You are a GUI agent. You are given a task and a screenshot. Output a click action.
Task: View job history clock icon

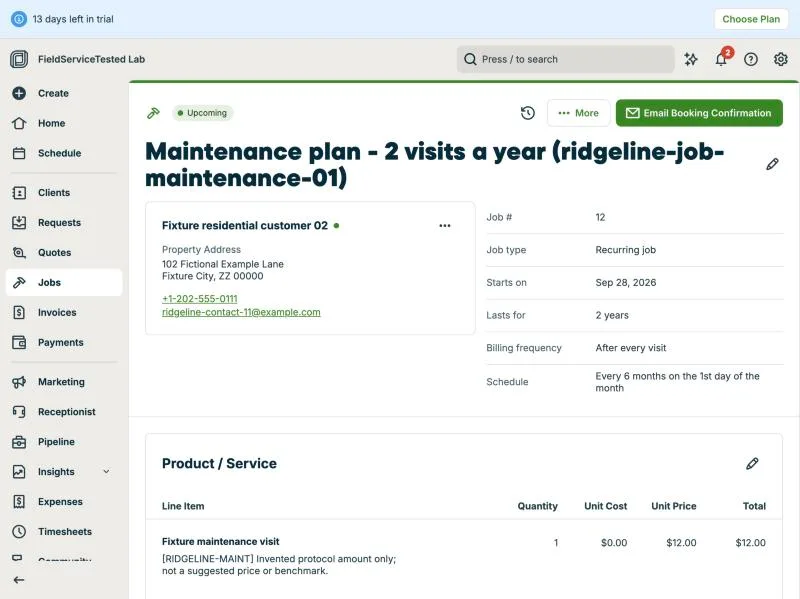pos(528,113)
